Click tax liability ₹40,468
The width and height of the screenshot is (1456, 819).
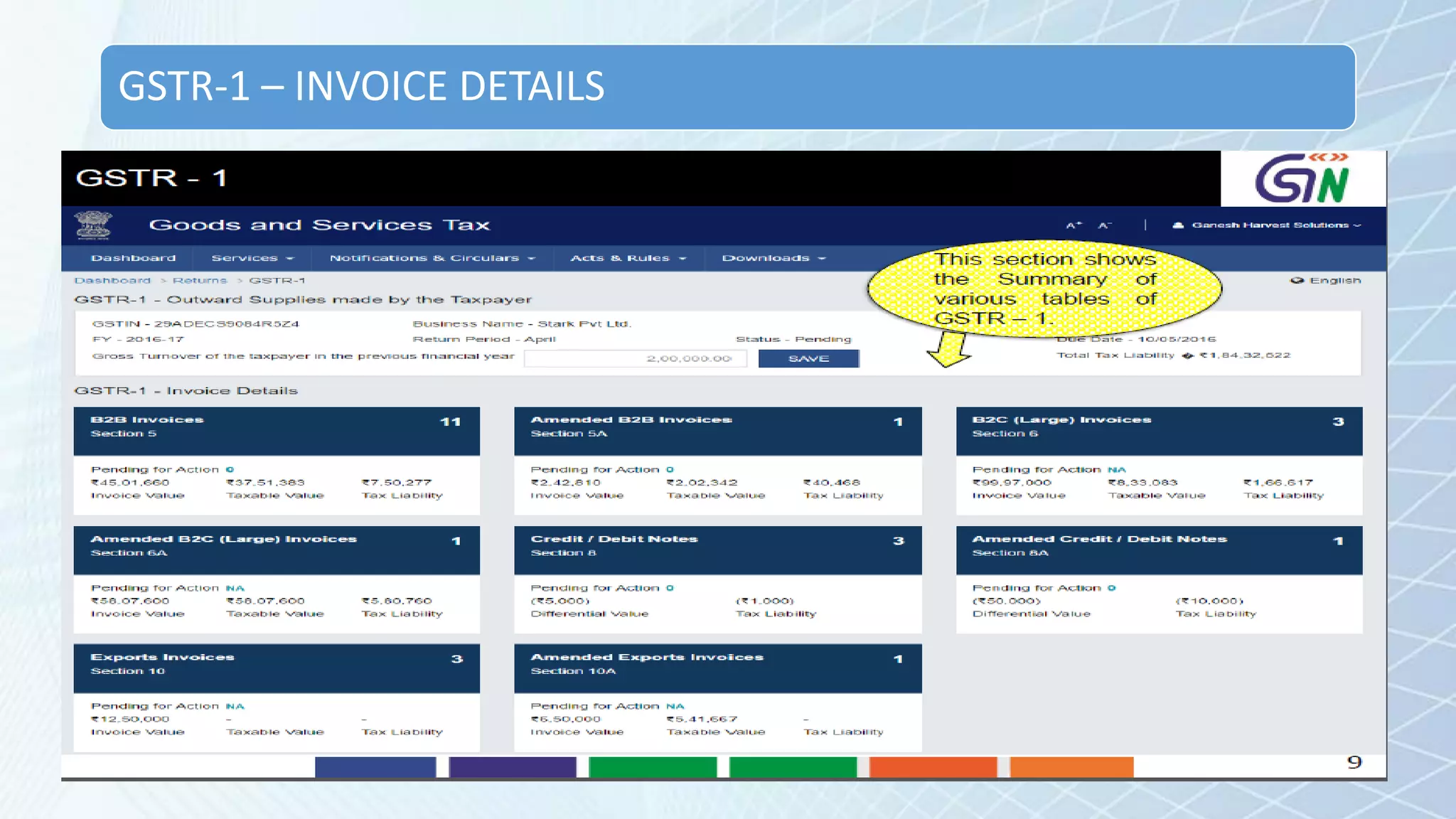point(832,483)
